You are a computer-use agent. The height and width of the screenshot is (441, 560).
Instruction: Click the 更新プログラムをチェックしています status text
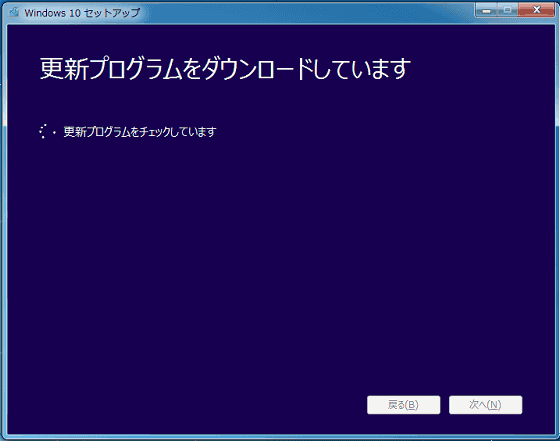click(x=140, y=132)
